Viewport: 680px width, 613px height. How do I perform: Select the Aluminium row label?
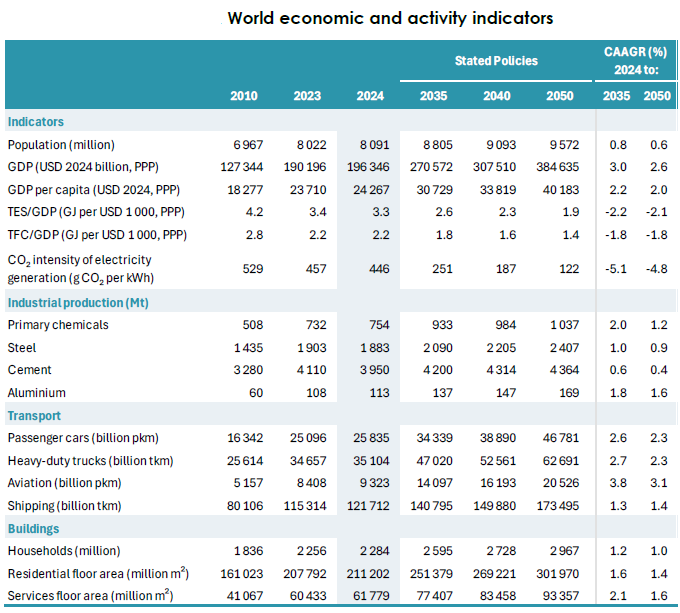[37, 393]
